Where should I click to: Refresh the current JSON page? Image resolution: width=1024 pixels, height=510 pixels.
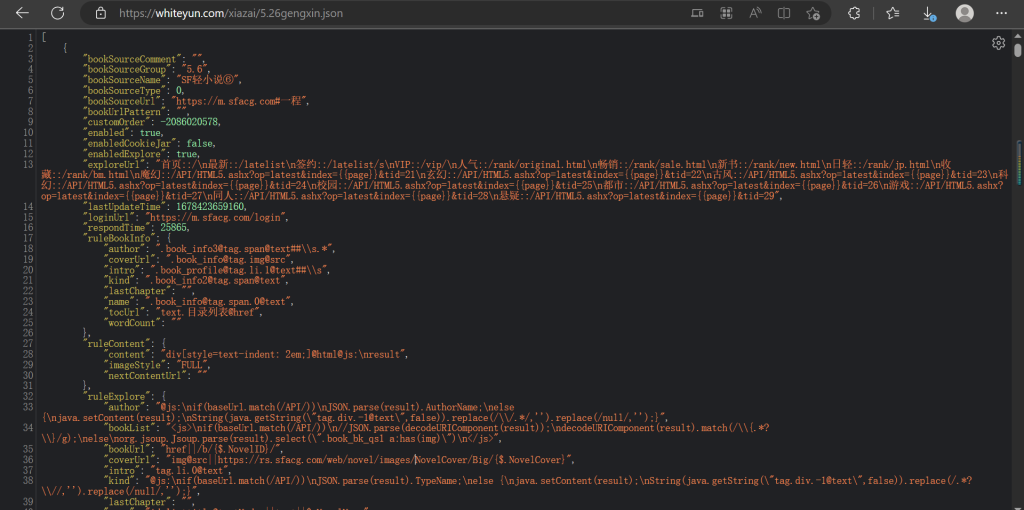click(x=57, y=13)
